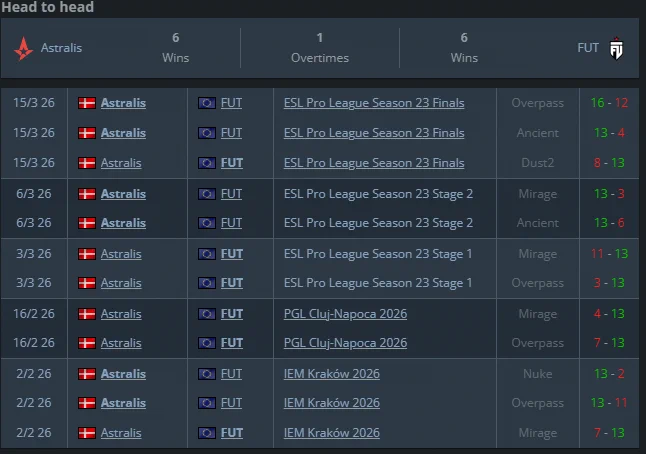Click EU flag in the Mirage 4-13 row
Viewport: 646px width, 454px height.
[207, 314]
